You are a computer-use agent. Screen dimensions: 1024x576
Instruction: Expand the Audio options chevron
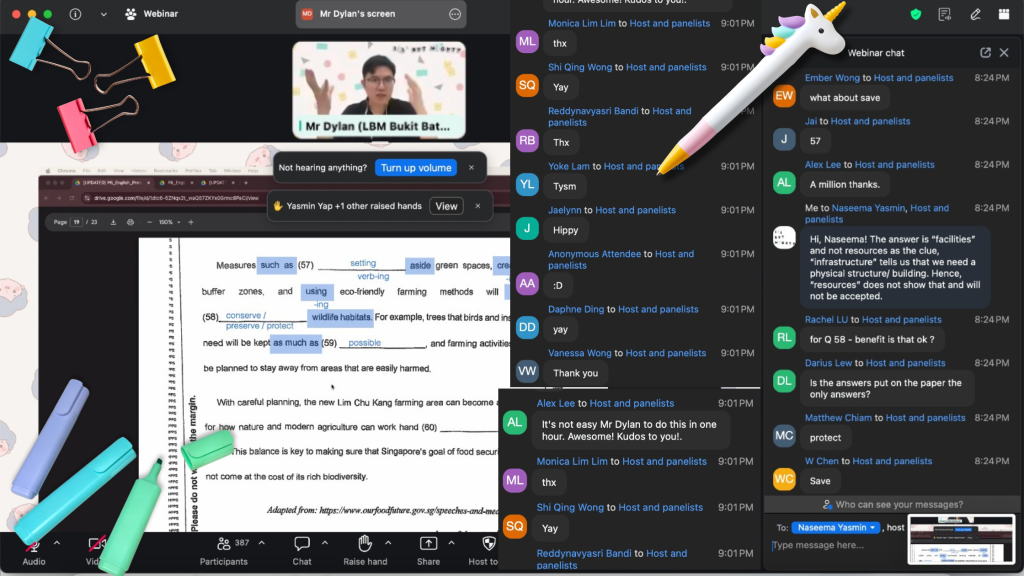tap(57, 543)
